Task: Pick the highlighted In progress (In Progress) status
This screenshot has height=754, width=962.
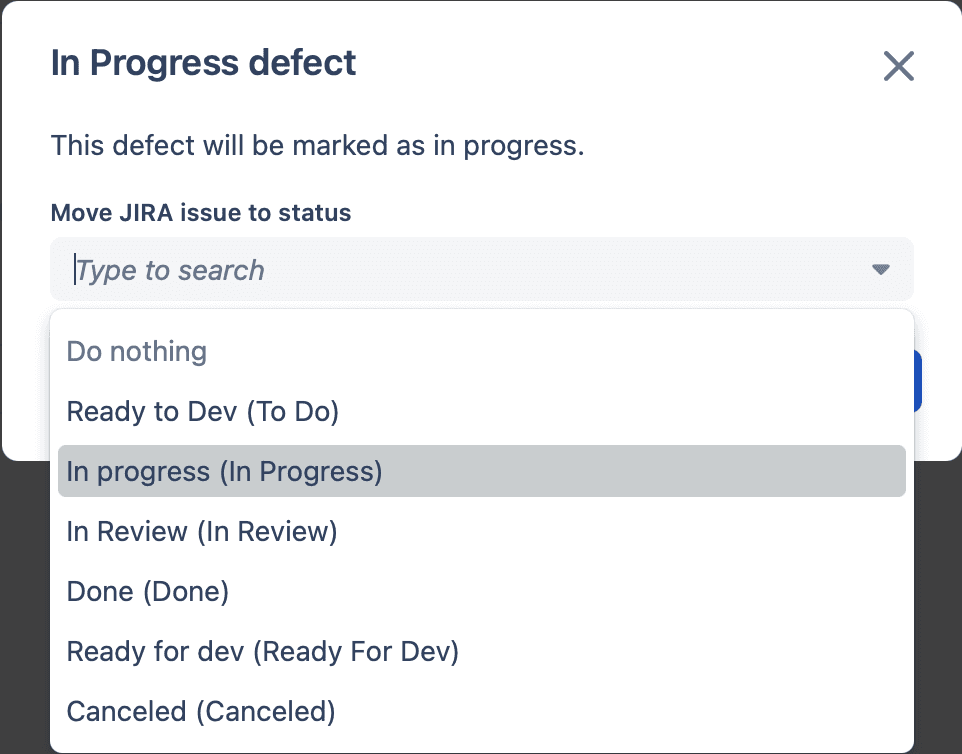Action: (x=482, y=471)
